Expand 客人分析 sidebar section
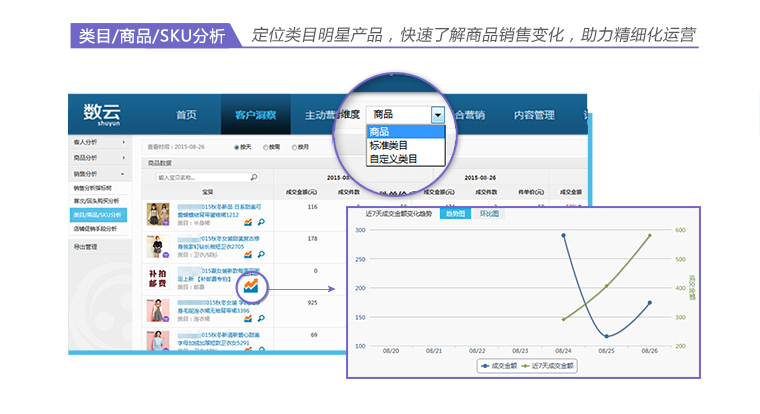 (x=99, y=142)
